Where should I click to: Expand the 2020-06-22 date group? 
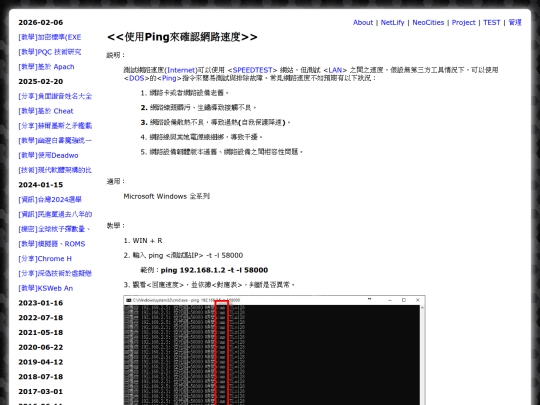coord(41,347)
